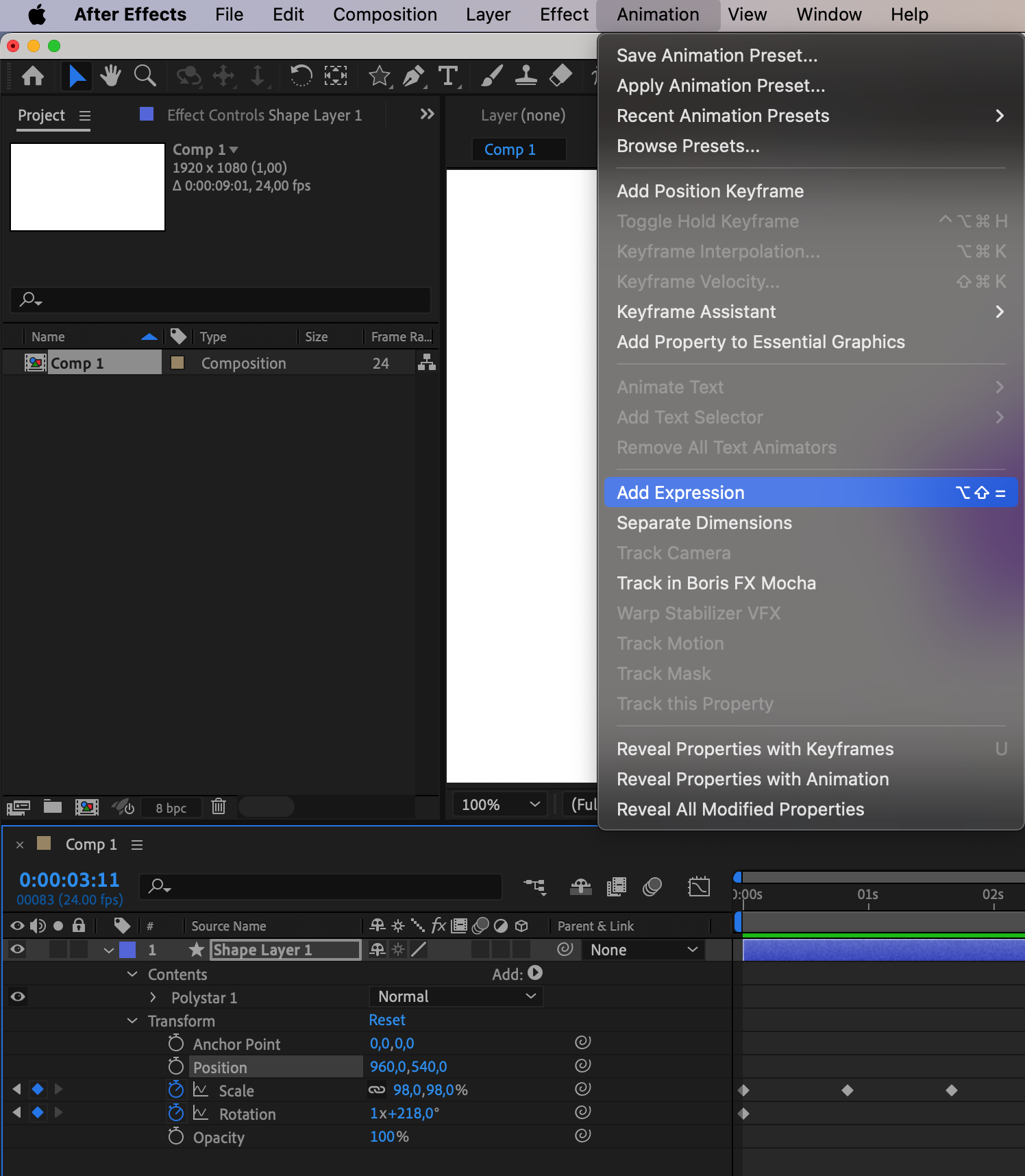1025x1176 pixels.
Task: Enable Position stopwatch keyframing
Action: point(176,1066)
